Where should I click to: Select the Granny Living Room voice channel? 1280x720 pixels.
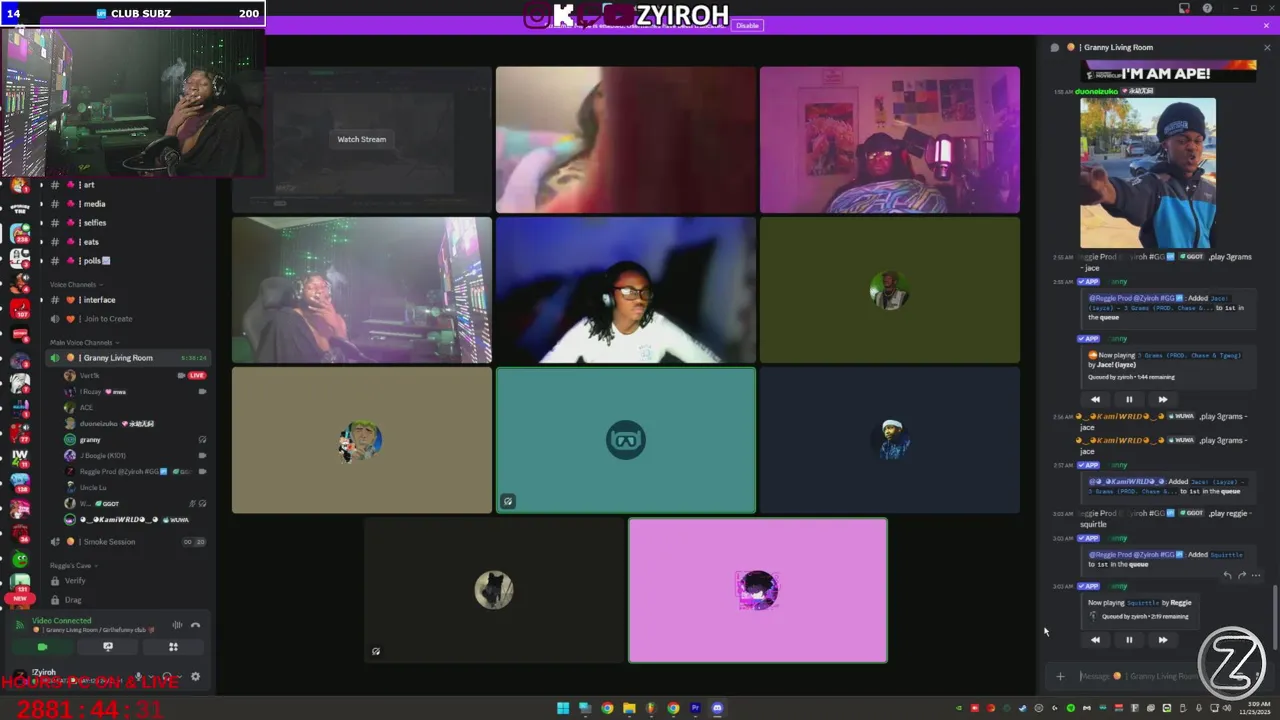(127, 358)
